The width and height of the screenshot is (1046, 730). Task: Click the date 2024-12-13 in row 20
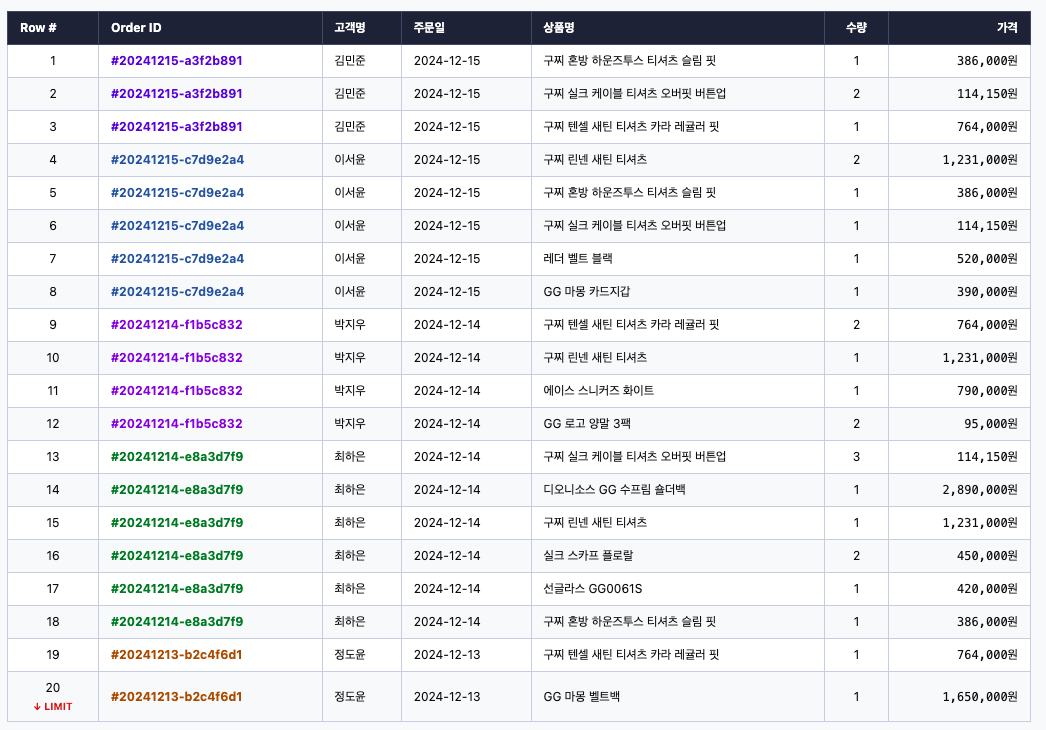[447, 697]
